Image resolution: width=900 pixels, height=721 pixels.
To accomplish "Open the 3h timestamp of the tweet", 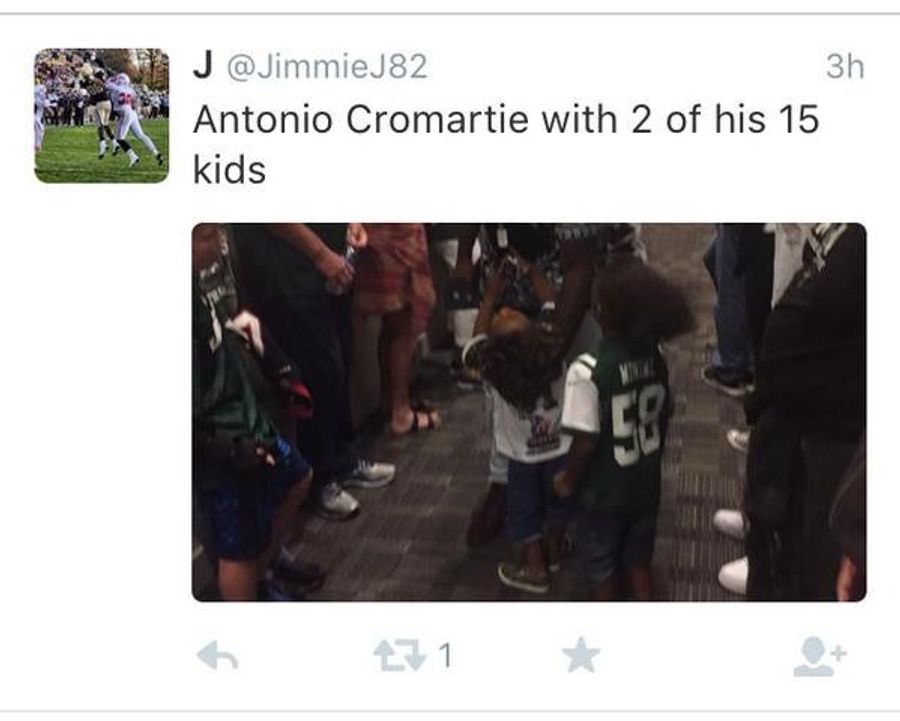I will pyautogui.click(x=844, y=67).
